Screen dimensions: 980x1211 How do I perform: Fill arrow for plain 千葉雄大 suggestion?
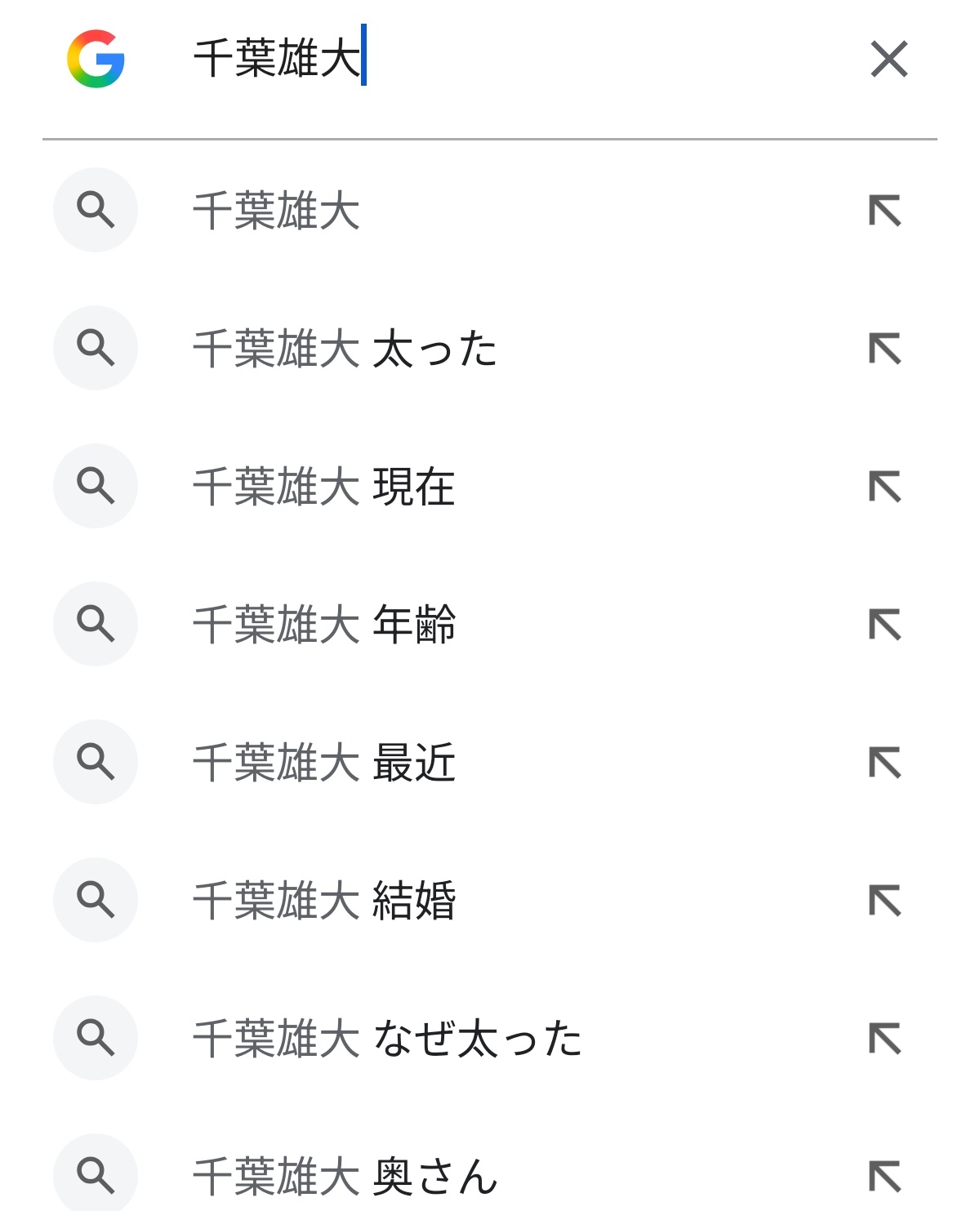coord(885,210)
